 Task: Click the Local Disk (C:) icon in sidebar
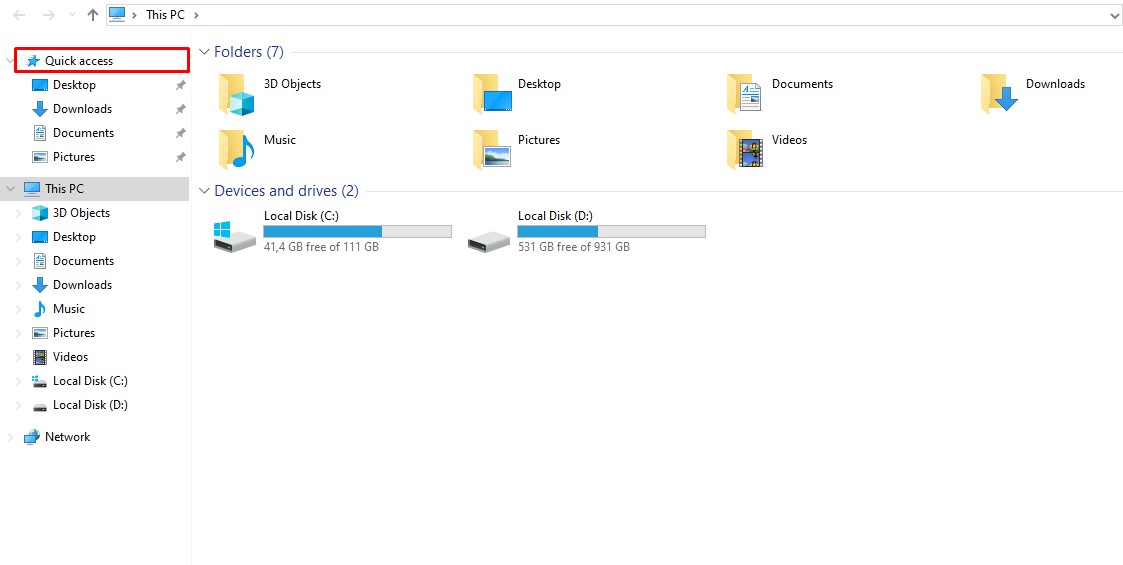click(40, 381)
